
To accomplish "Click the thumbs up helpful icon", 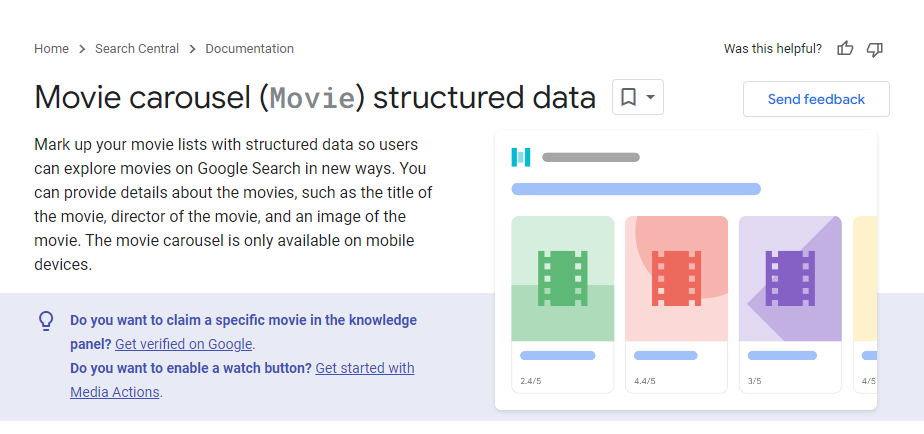I will (845, 48).
